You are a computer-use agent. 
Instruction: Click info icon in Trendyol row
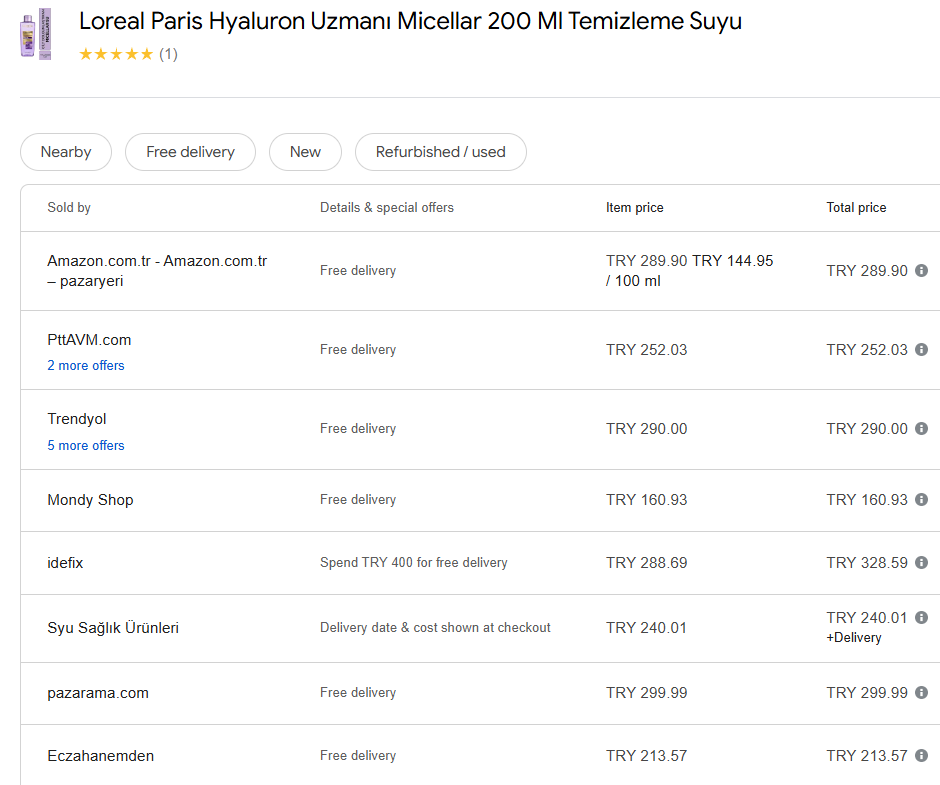coord(921,429)
